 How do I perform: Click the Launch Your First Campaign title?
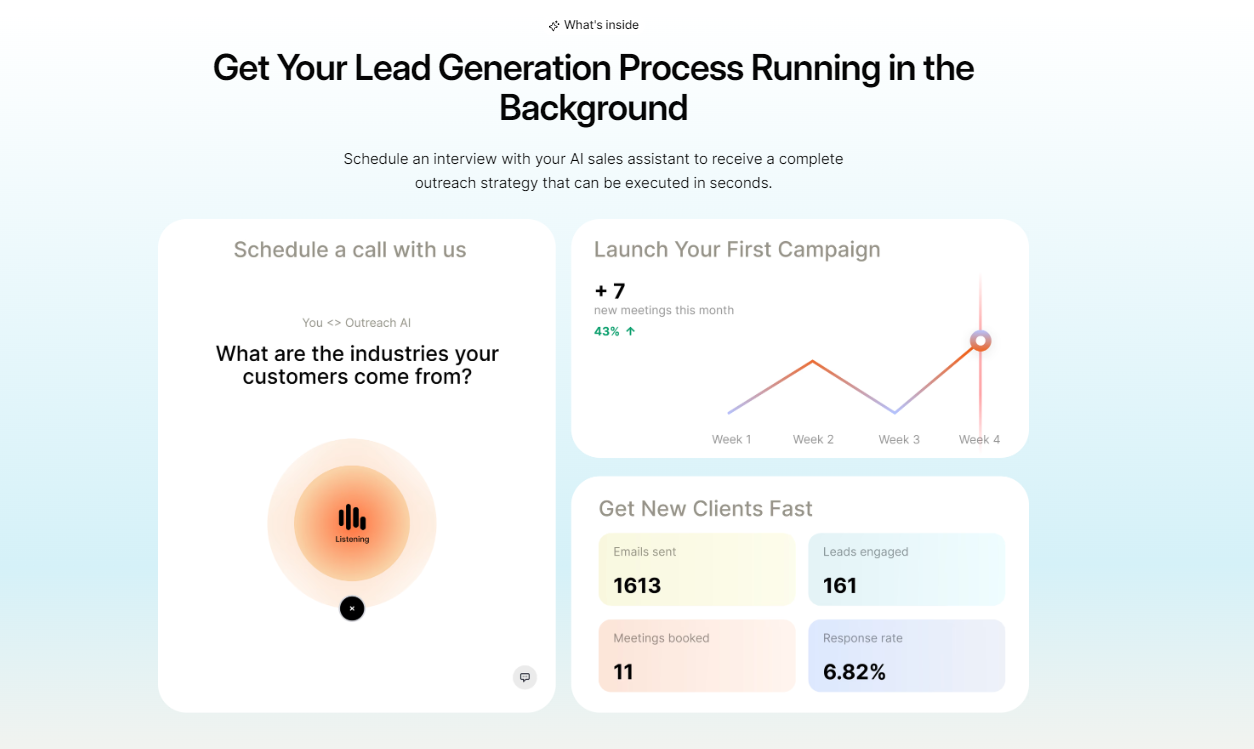tap(737, 250)
